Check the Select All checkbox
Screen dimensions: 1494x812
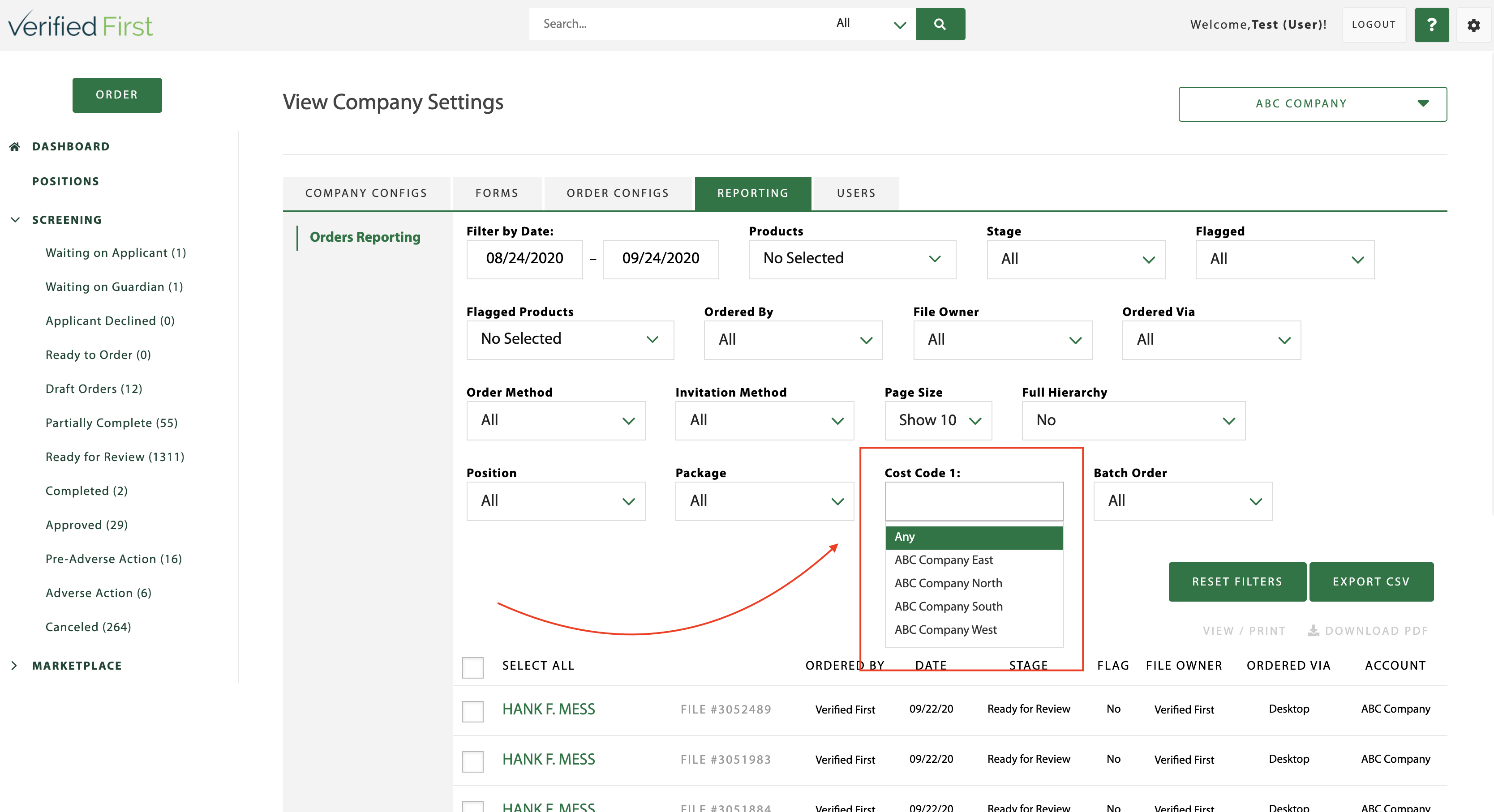(472, 667)
